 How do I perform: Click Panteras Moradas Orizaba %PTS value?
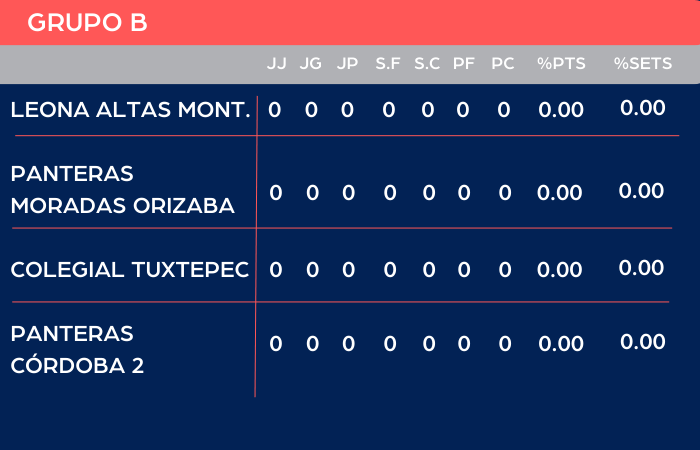tap(560, 193)
